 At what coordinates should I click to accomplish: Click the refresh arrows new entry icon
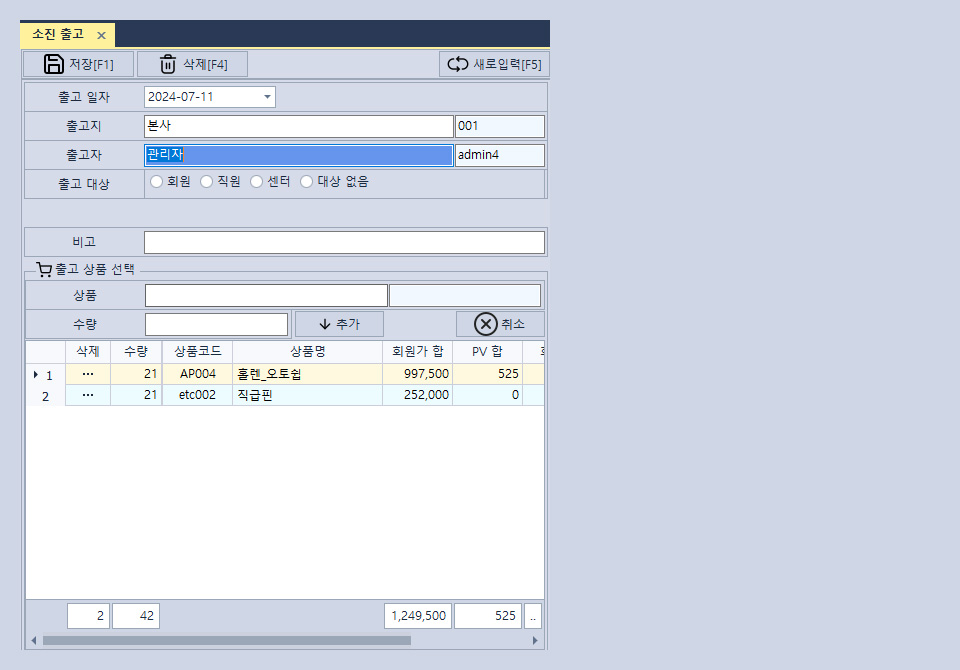pos(458,64)
